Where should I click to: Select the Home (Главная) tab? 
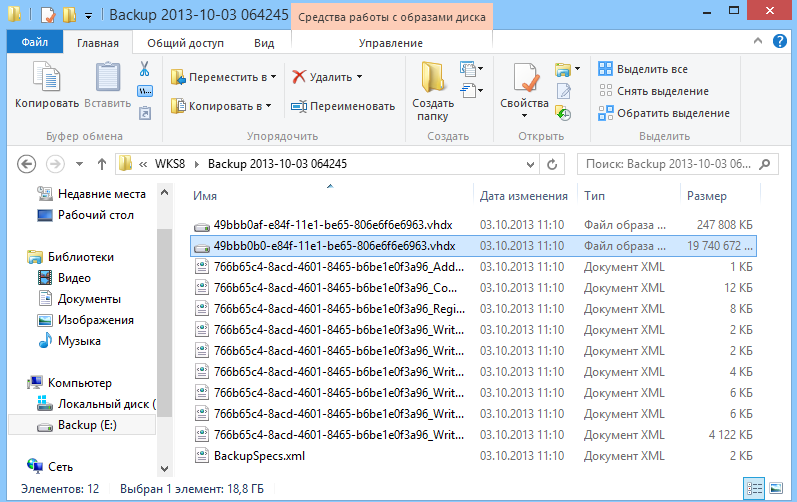point(98,43)
